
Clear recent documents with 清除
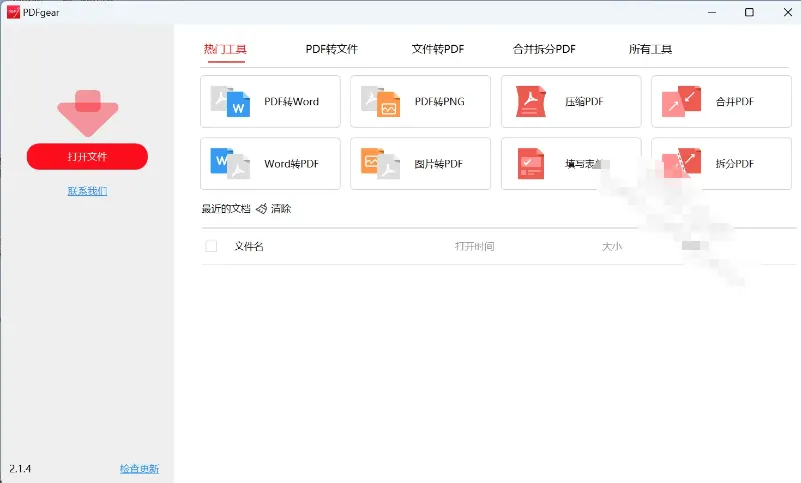pyautogui.click(x=281, y=209)
